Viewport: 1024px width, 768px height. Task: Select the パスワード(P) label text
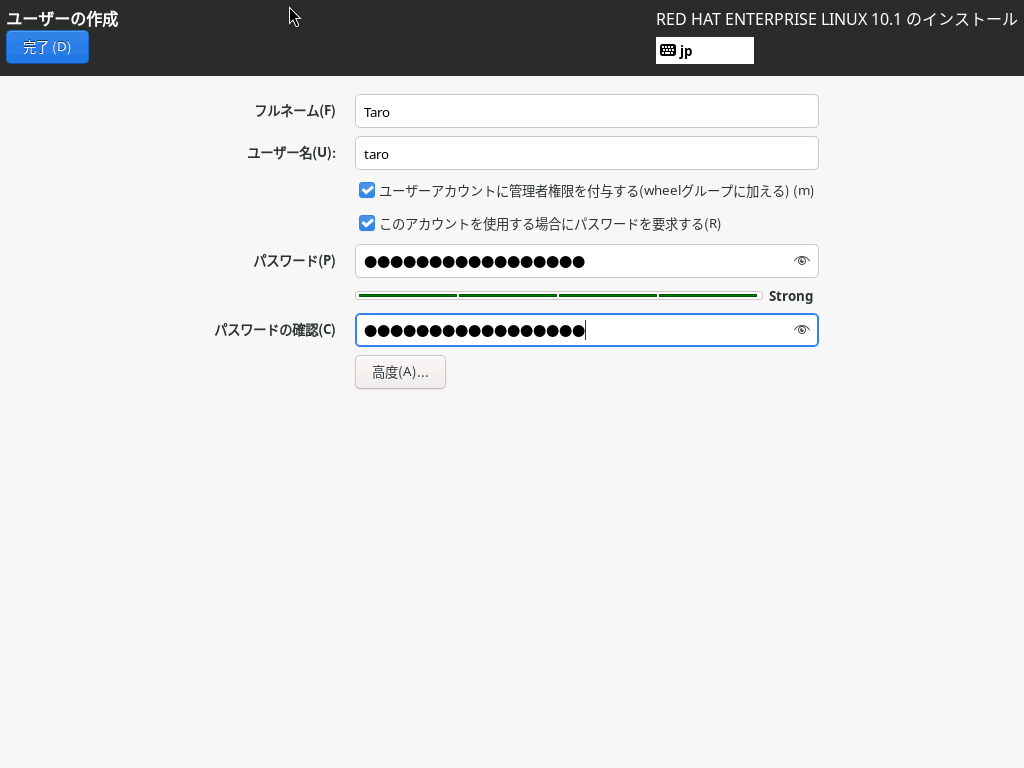coord(294,261)
